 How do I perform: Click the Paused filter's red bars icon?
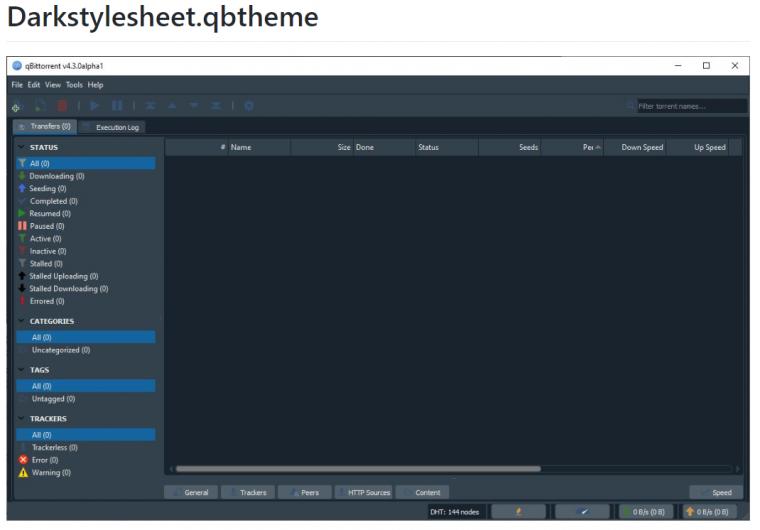[x=22, y=226]
